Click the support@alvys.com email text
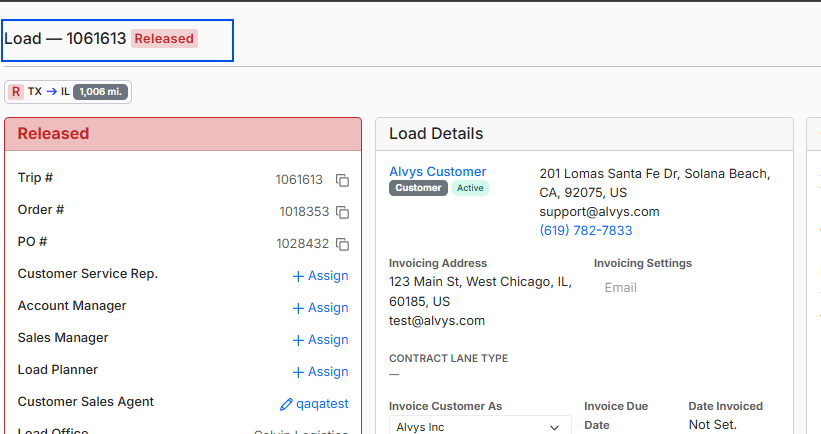The width and height of the screenshot is (821, 434). click(x=600, y=212)
